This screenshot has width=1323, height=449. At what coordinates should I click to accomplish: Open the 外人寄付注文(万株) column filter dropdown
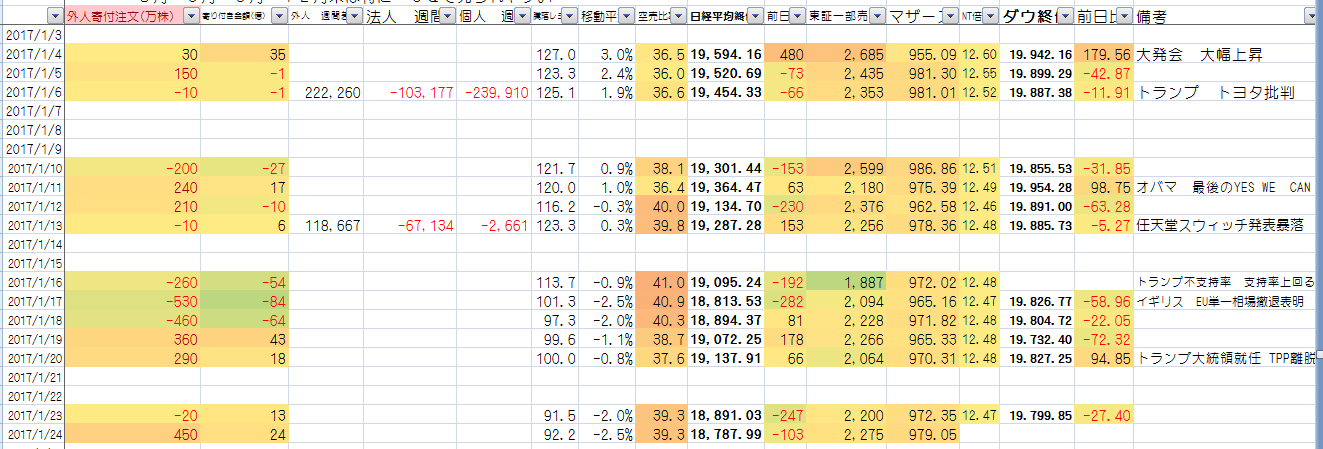[x=190, y=17]
